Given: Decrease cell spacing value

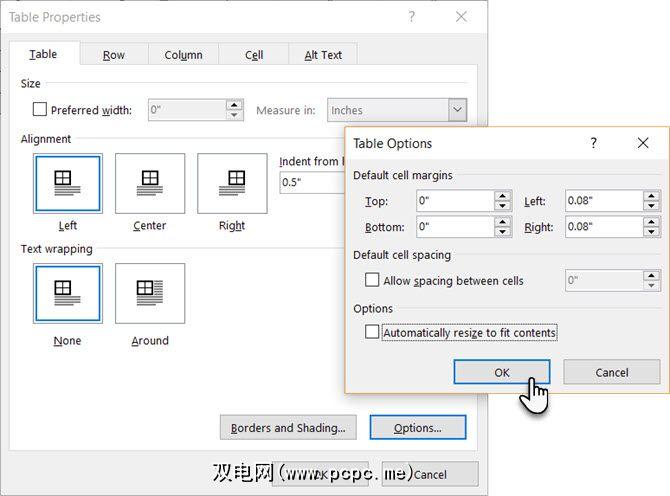Looking at the screenshot, I should pyautogui.click(x=651, y=286).
